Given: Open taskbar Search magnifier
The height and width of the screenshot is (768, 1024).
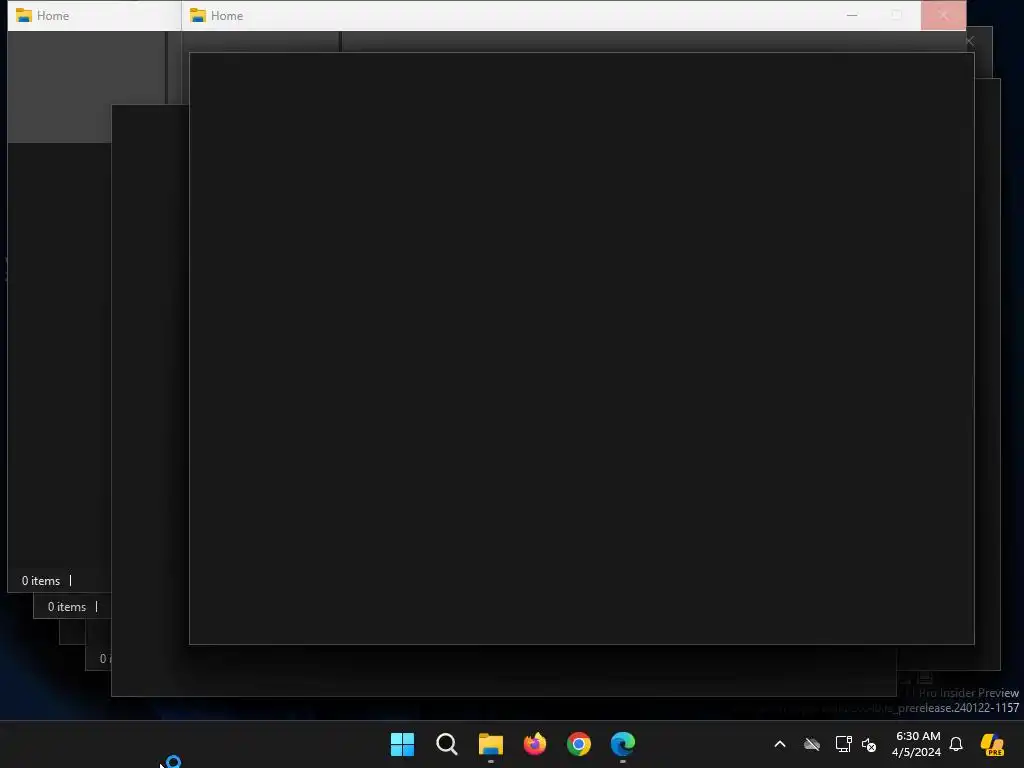Looking at the screenshot, I should click(x=447, y=744).
